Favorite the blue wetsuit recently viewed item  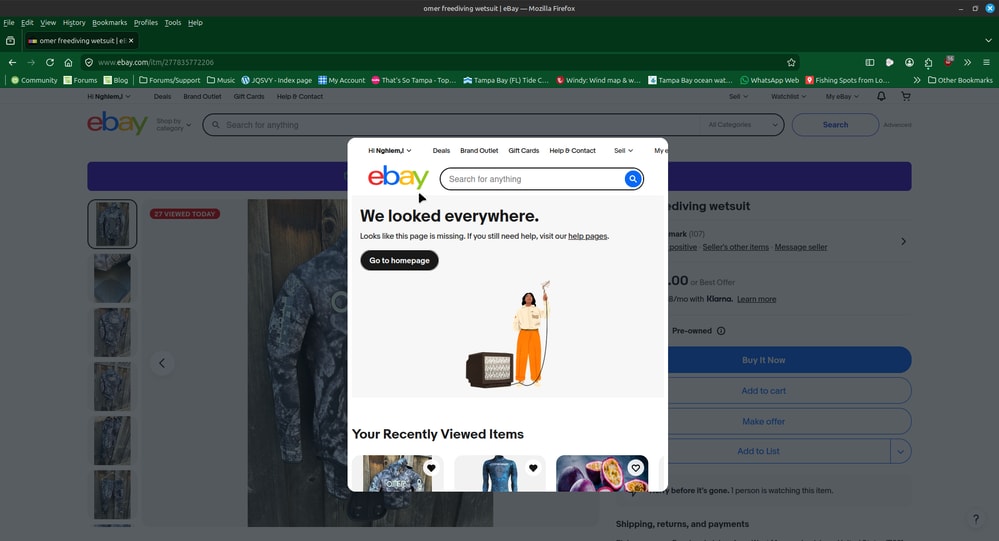tap(533, 468)
